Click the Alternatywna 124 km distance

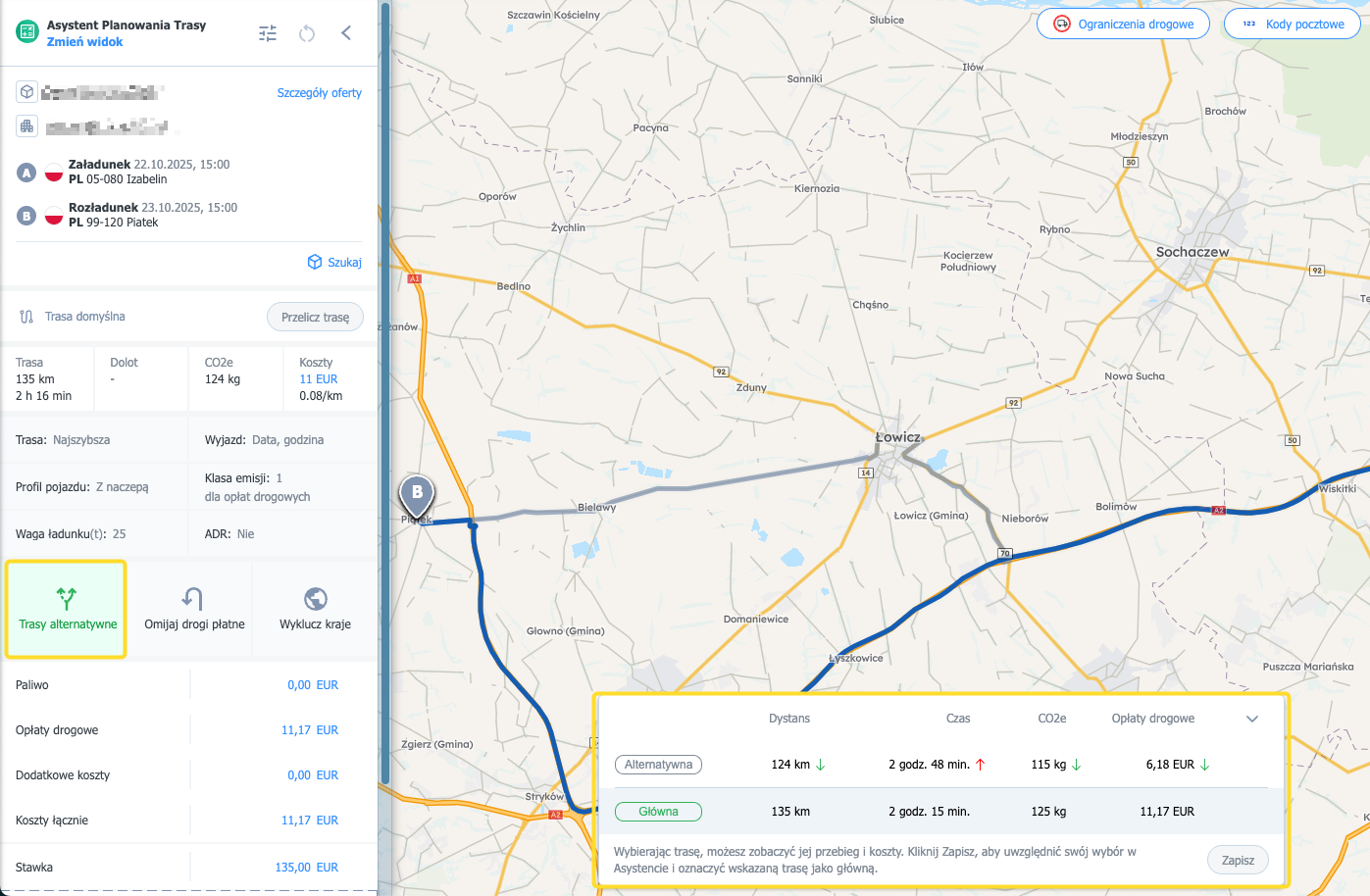[x=790, y=765]
